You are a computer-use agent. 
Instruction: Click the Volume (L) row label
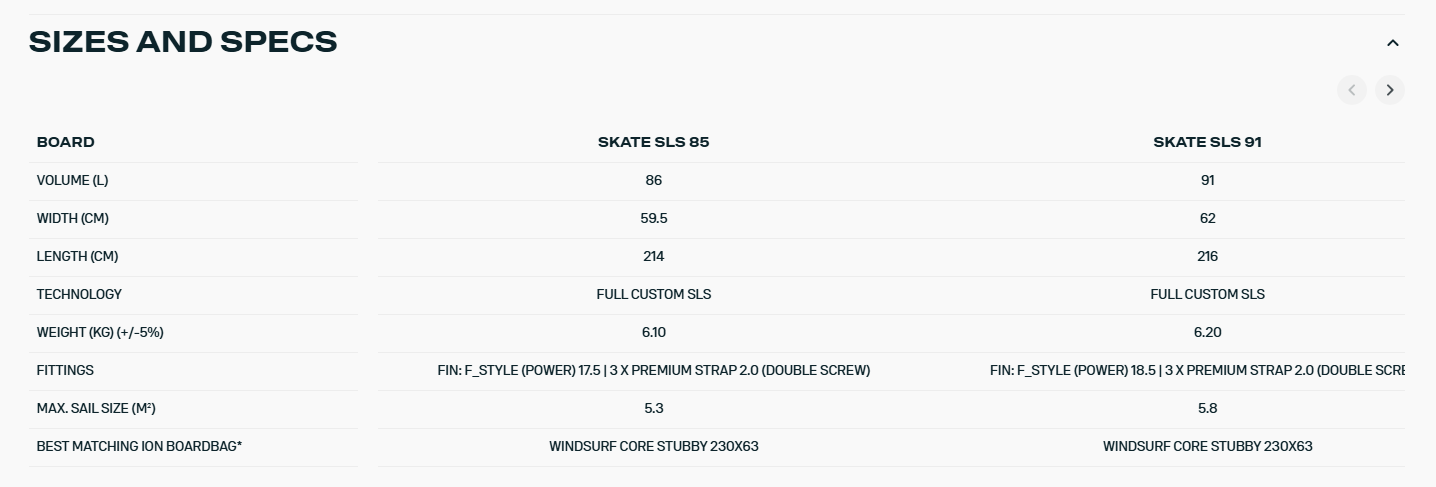(x=72, y=180)
